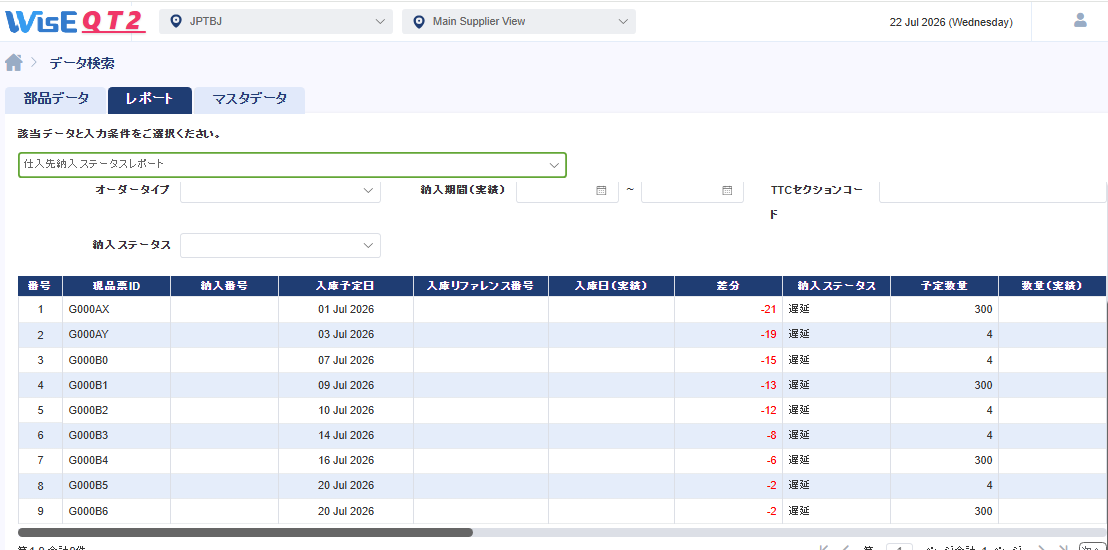Click the データ検索 breadcrumb link
The image size is (1108, 550).
[x=82, y=63]
